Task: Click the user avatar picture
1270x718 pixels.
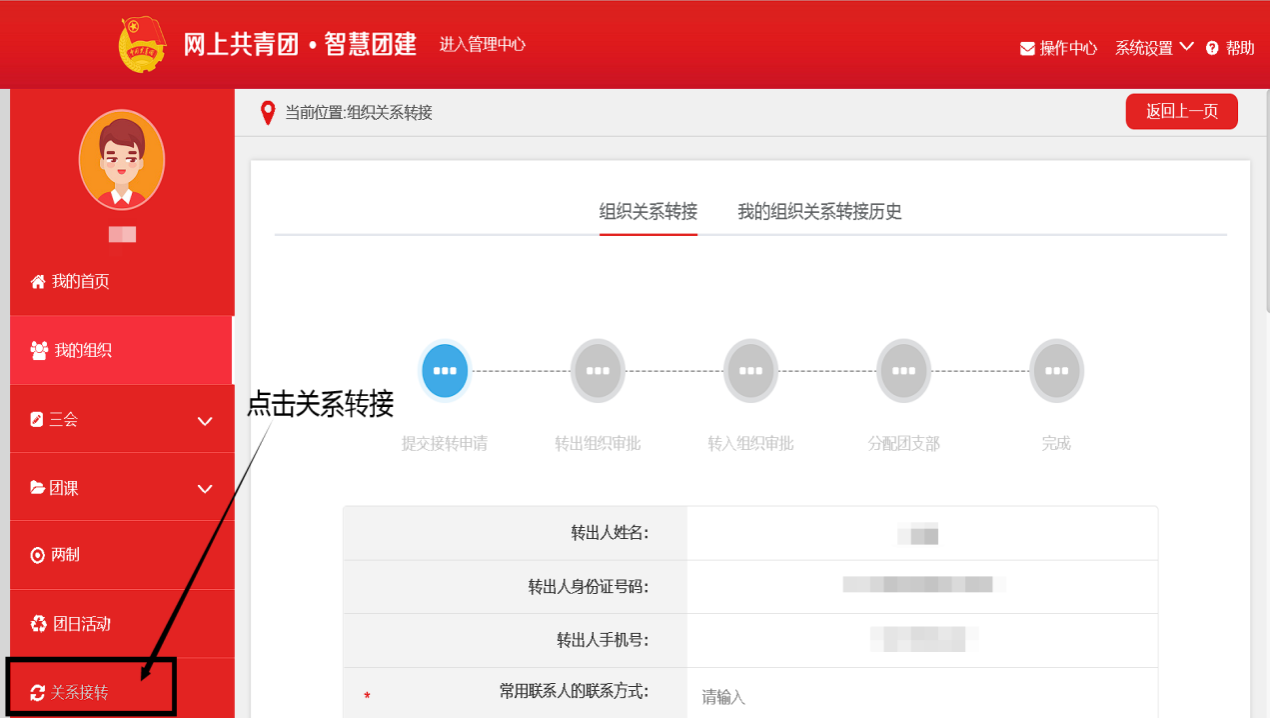Action: click(x=122, y=160)
